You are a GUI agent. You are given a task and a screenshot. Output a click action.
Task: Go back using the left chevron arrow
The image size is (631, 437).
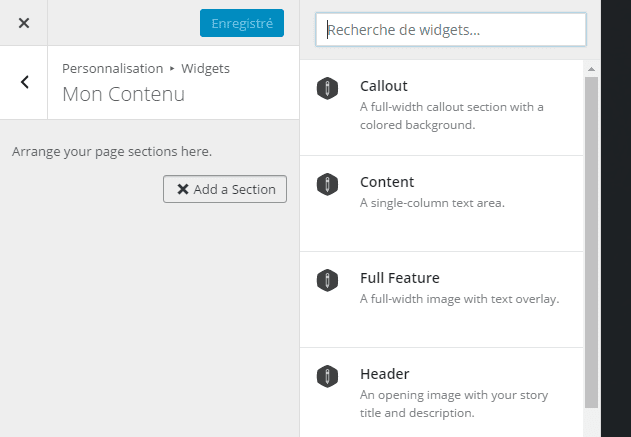tap(24, 82)
